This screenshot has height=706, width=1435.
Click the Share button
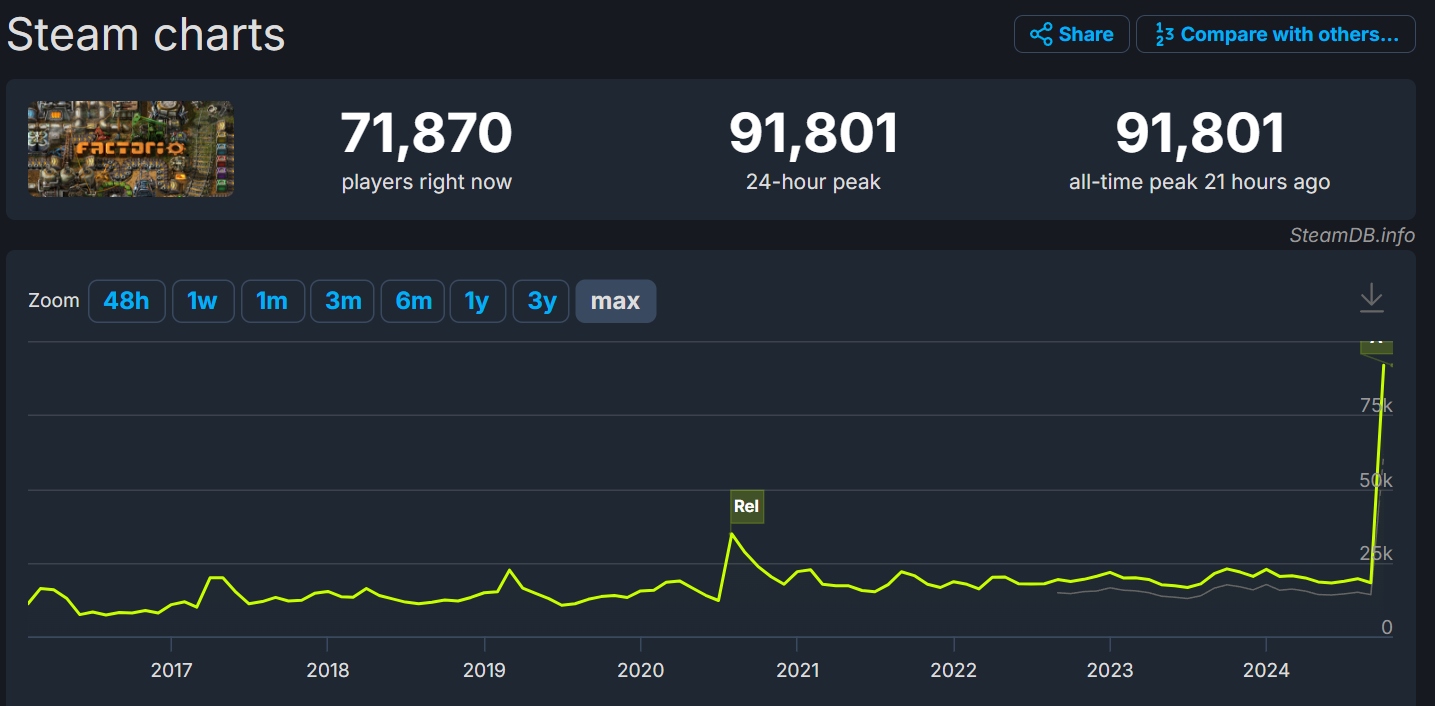[1072, 34]
